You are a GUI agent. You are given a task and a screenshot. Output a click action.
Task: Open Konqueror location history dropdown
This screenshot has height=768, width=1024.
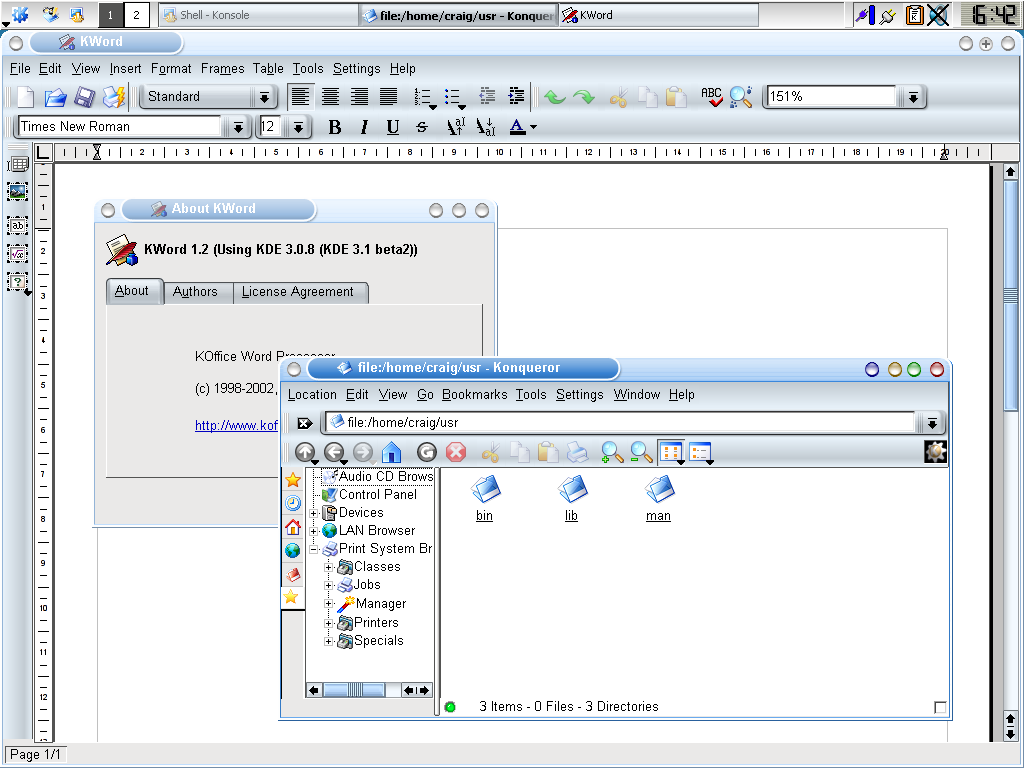(932, 423)
